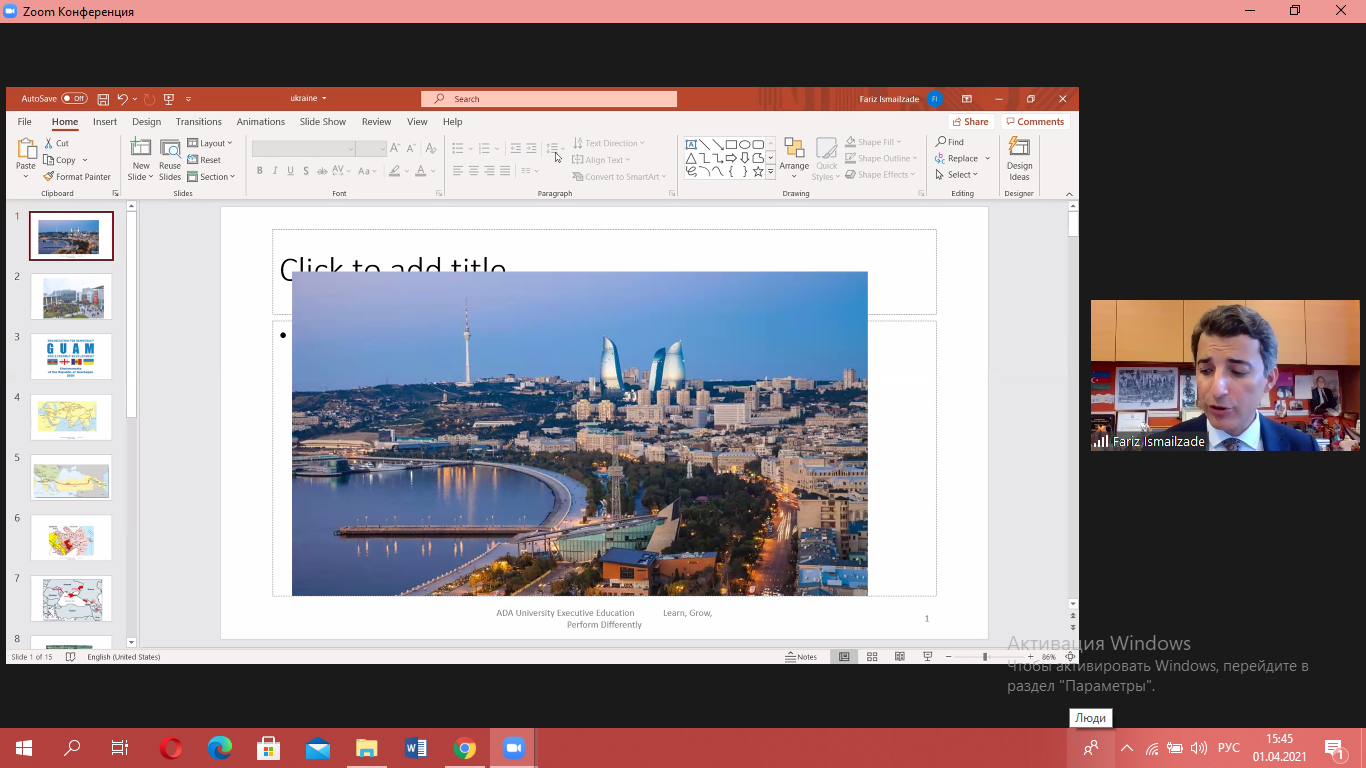Click the Format Painter tool
This screenshot has width=1366, height=768.
click(77, 177)
